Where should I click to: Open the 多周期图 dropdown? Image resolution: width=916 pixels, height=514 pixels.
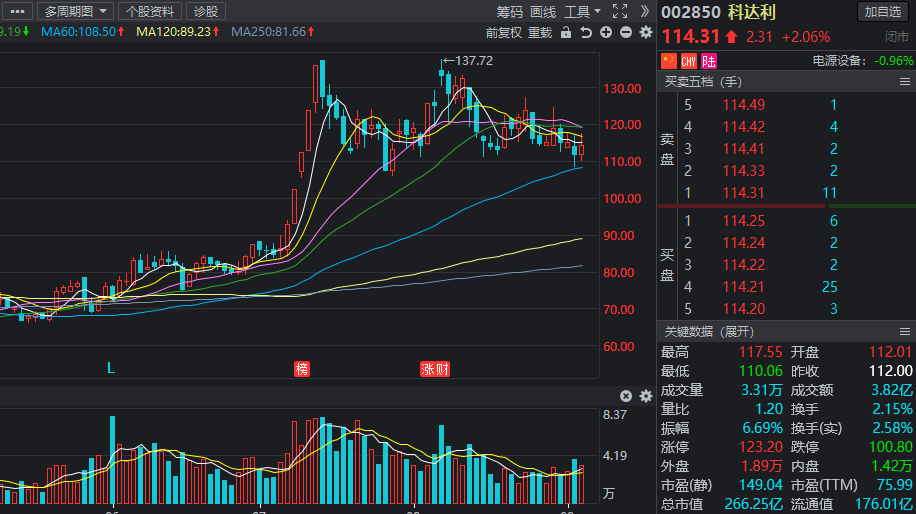[75, 11]
